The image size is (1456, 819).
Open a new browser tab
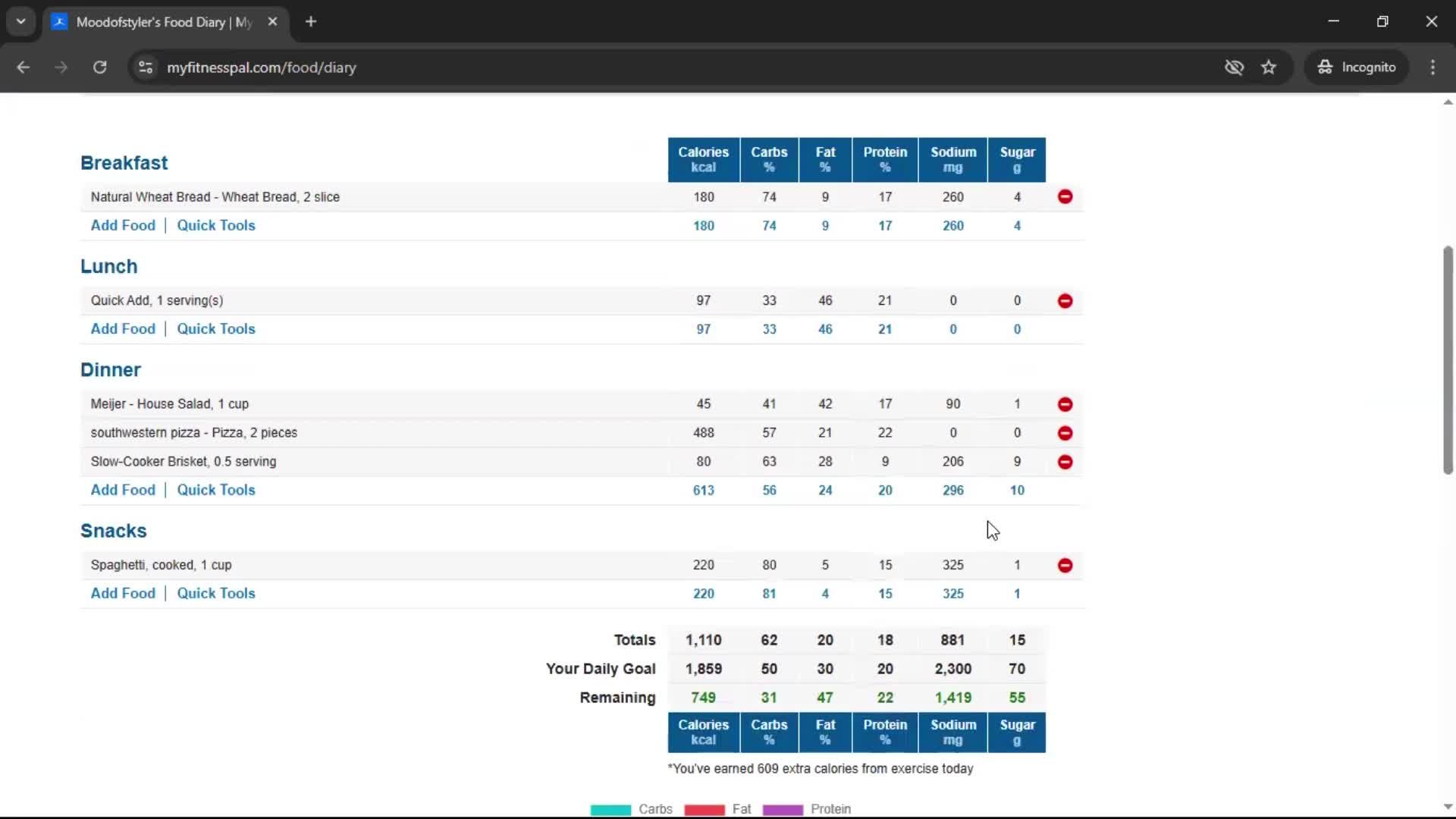click(311, 22)
